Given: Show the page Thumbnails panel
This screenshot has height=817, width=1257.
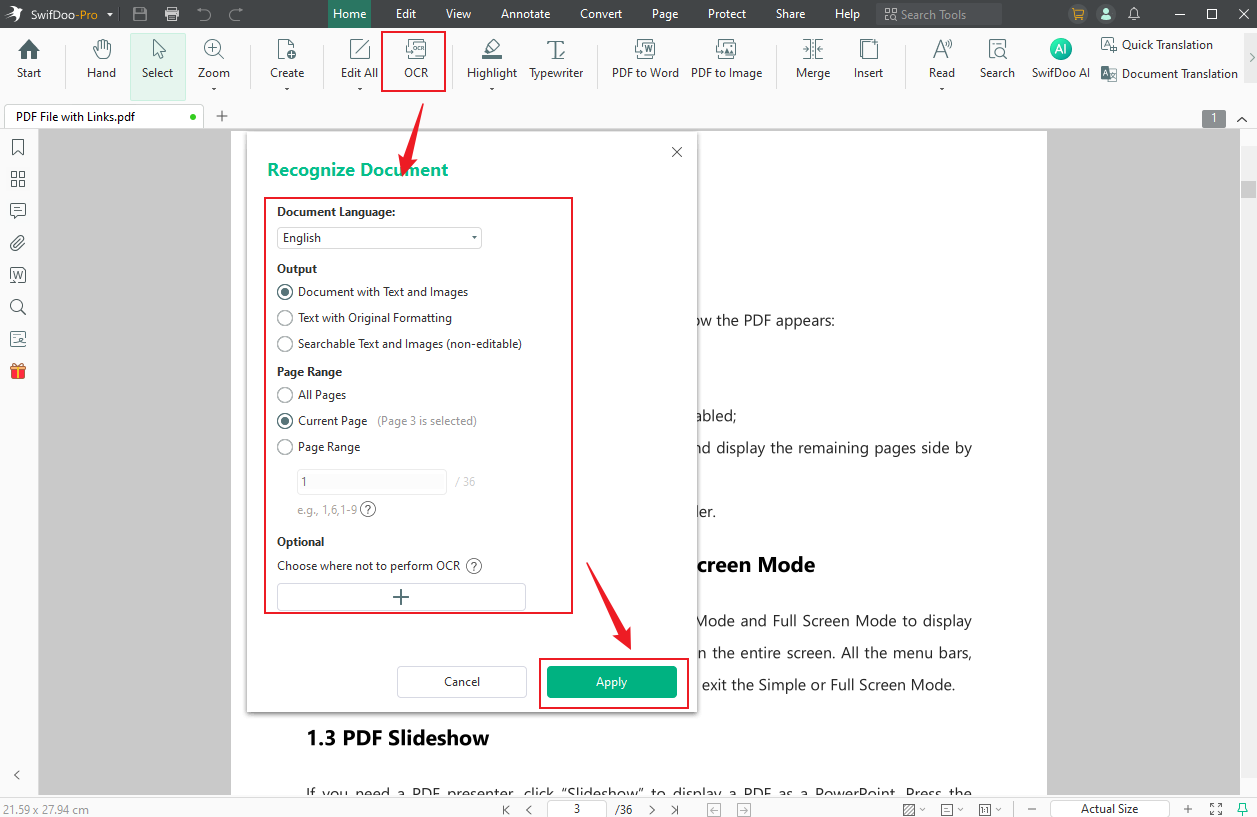Looking at the screenshot, I should pyautogui.click(x=17, y=179).
